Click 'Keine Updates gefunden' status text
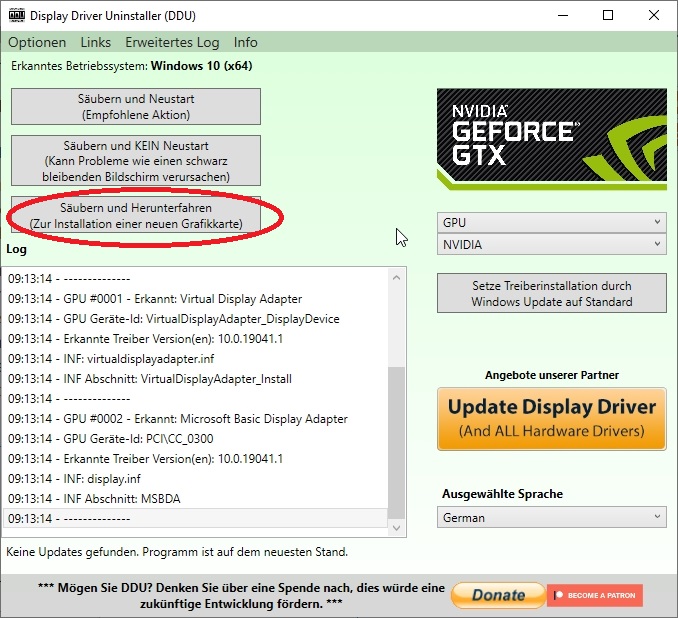 [177, 552]
